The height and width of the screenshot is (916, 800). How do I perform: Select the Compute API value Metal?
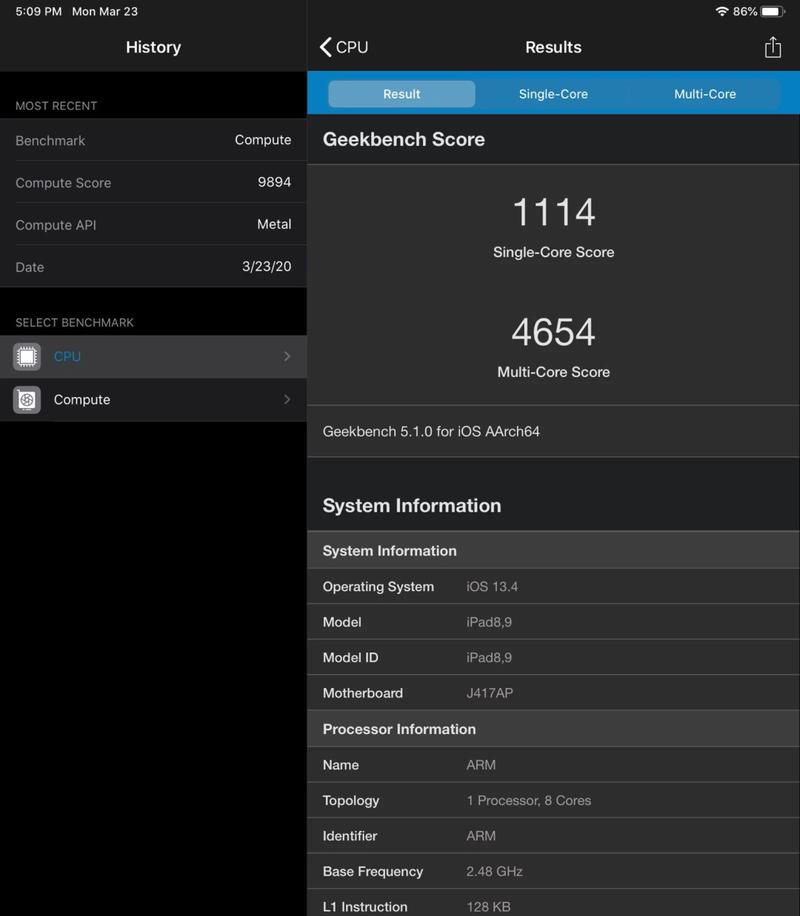(x=274, y=224)
